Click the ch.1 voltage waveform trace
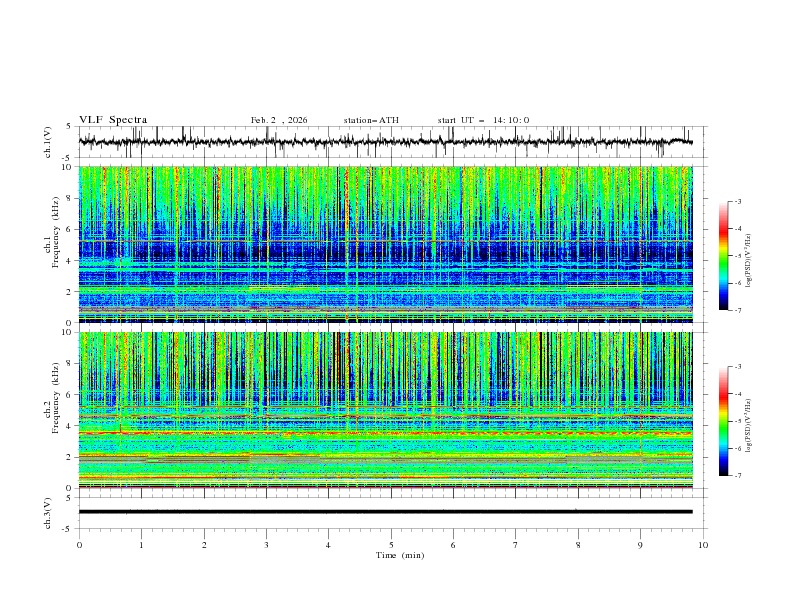This screenshot has height=612, width=792. (x=385, y=142)
